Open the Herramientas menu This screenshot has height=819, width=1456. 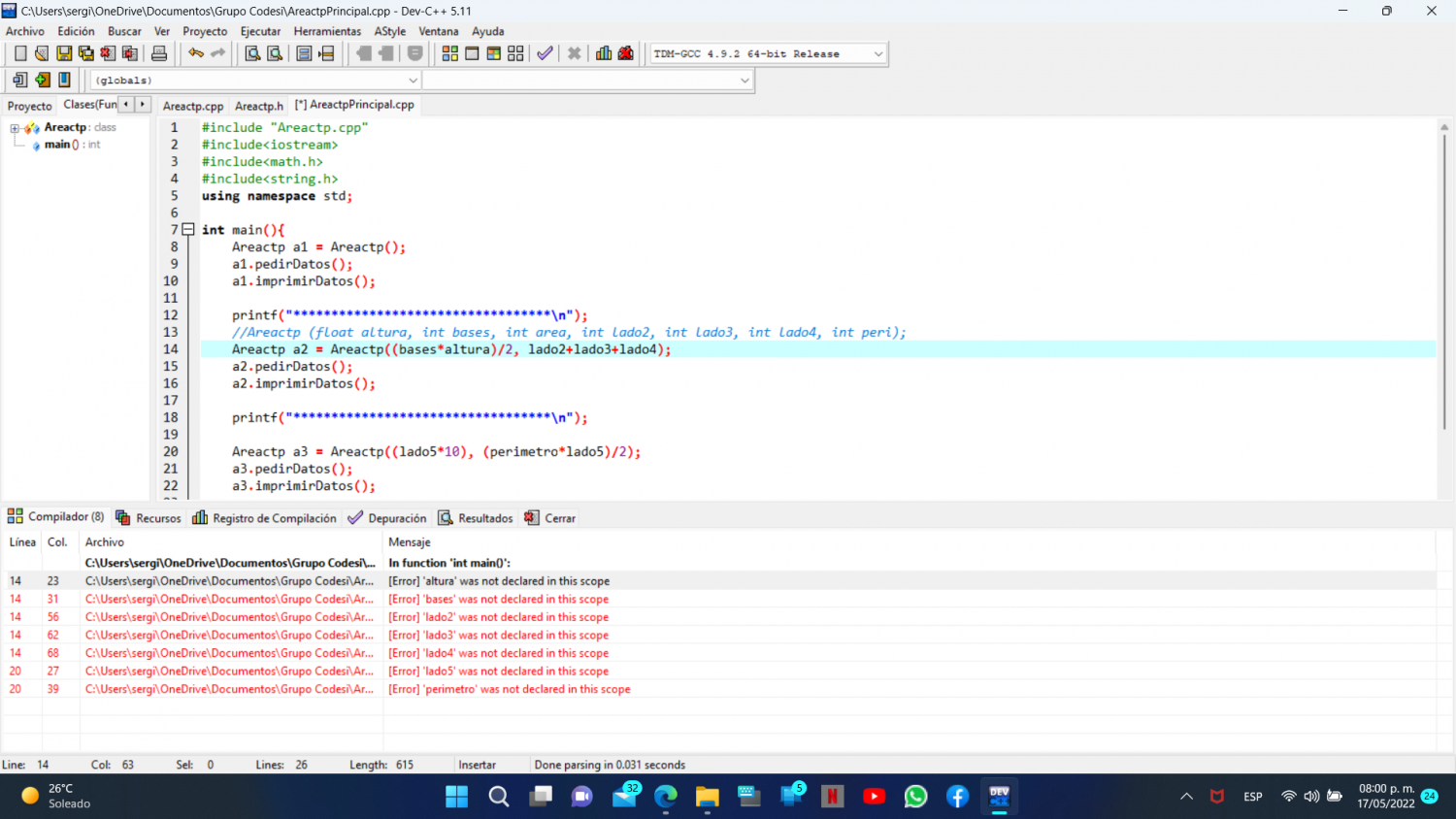[327, 31]
